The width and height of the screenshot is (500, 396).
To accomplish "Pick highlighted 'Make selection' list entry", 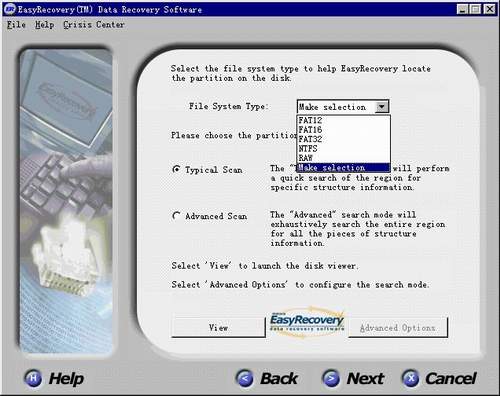I will pos(343,167).
